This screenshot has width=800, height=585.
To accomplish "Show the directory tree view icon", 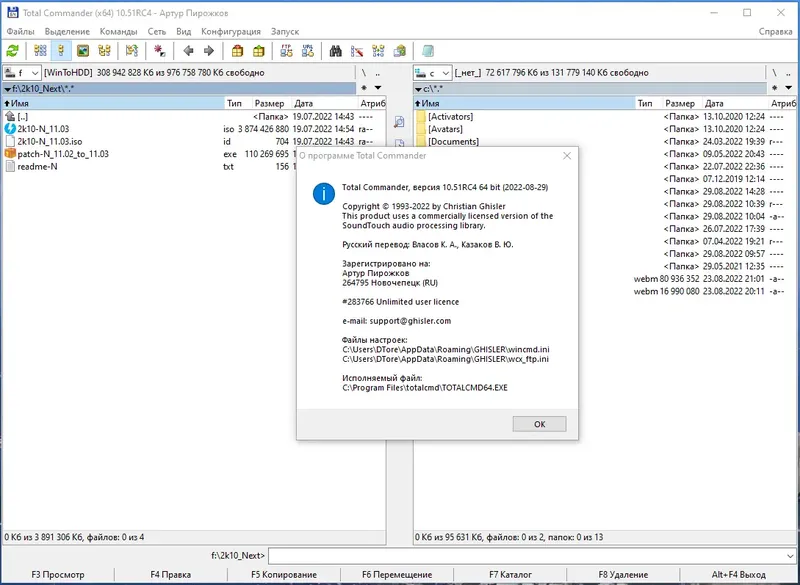I will click(x=104, y=51).
